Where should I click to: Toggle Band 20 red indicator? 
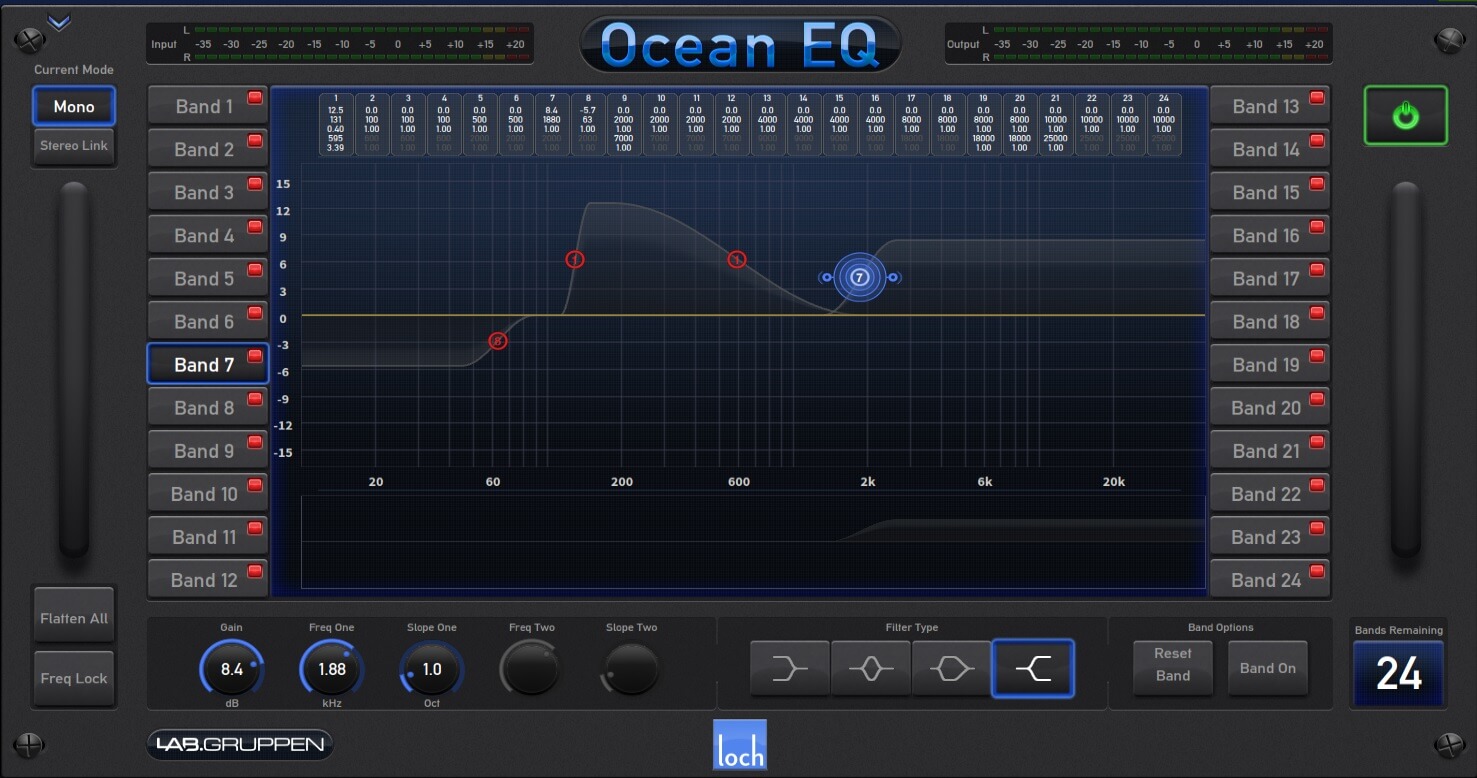point(1316,399)
